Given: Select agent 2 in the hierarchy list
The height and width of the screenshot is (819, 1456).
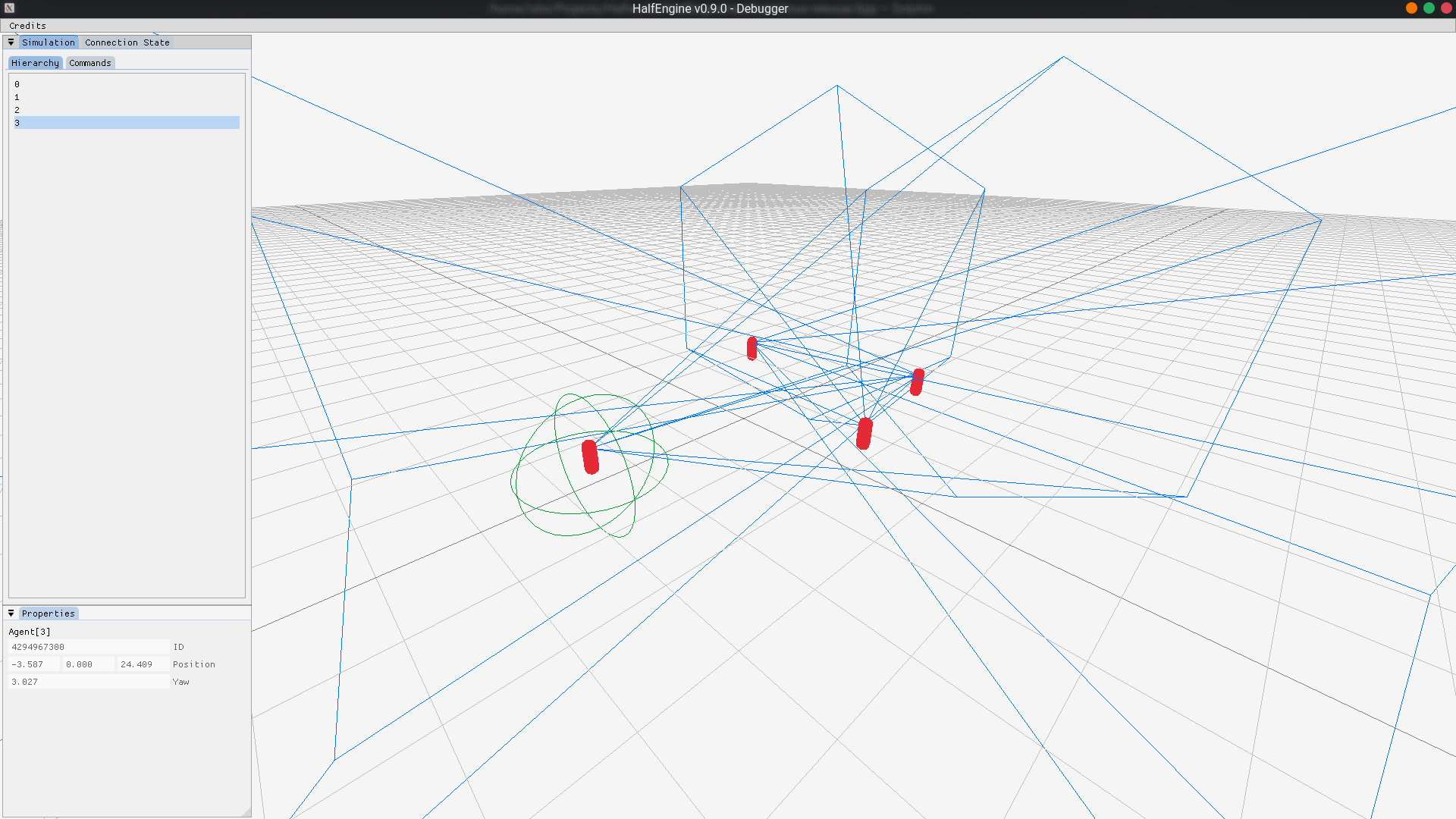Looking at the screenshot, I should click(17, 110).
